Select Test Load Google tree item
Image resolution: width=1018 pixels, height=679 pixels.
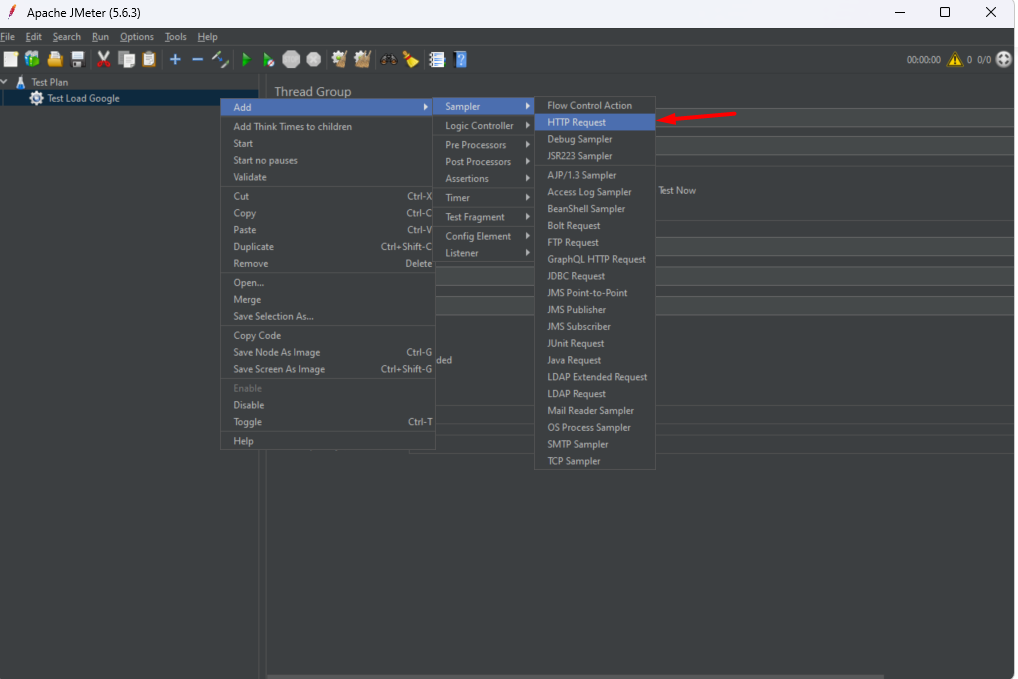[83, 98]
